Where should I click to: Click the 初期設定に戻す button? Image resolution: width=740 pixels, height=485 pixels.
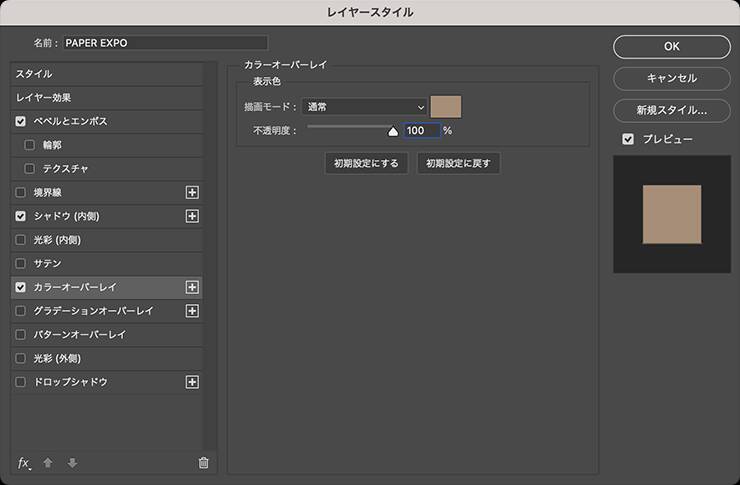point(458,163)
